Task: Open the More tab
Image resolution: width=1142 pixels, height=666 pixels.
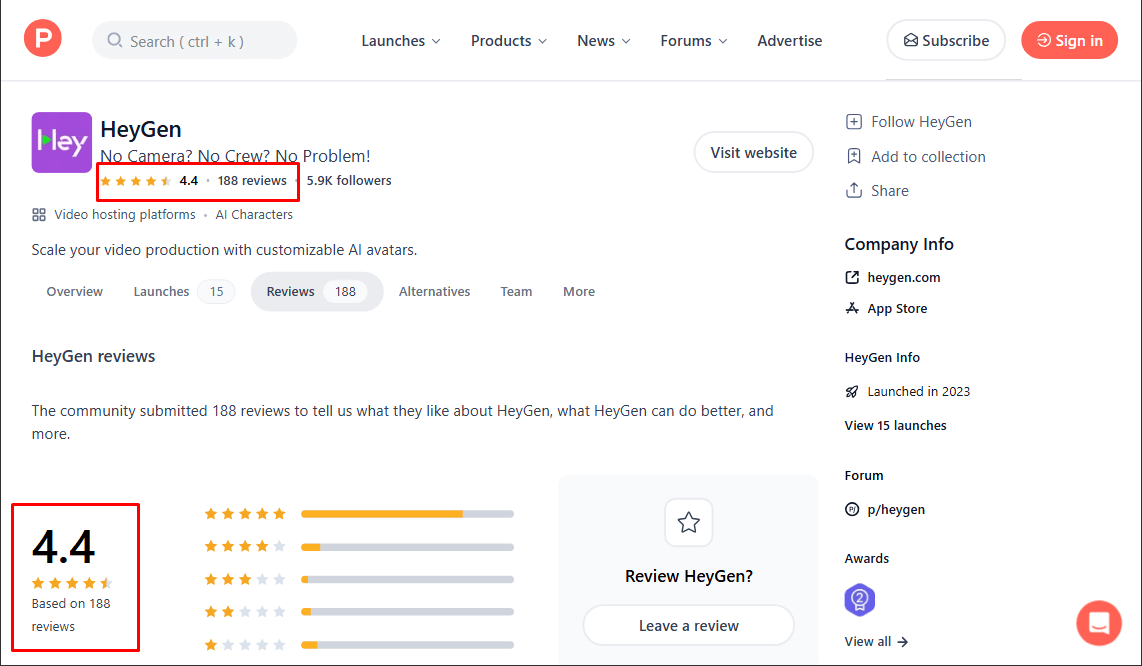Action: [578, 291]
